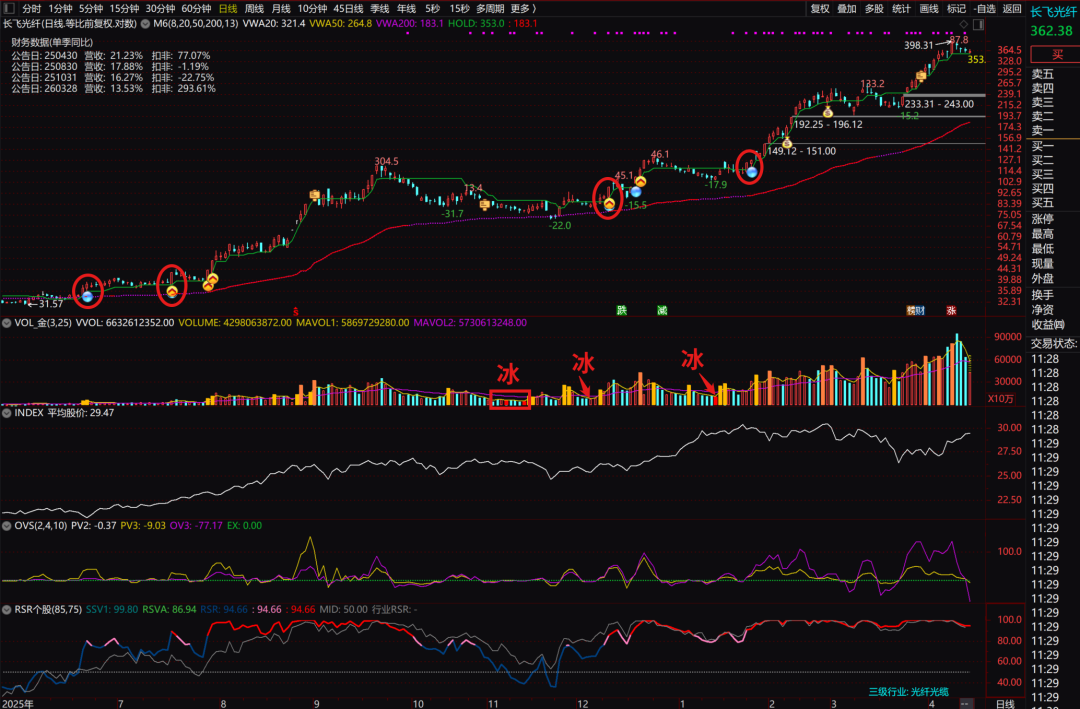Click the money bag marker near 149.12 - 151.00
The image size is (1080, 709).
pyautogui.click(x=787, y=143)
